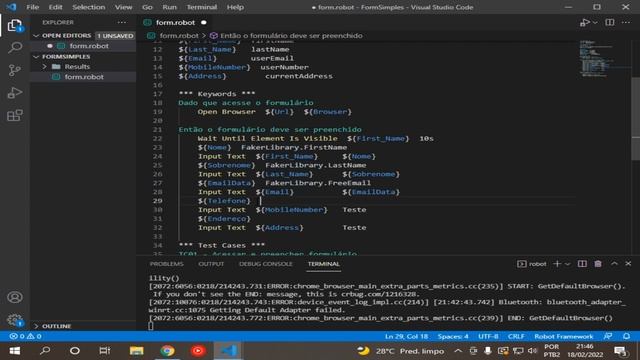Switch to the Output panel tab
The image size is (640, 360).
tap(211, 264)
